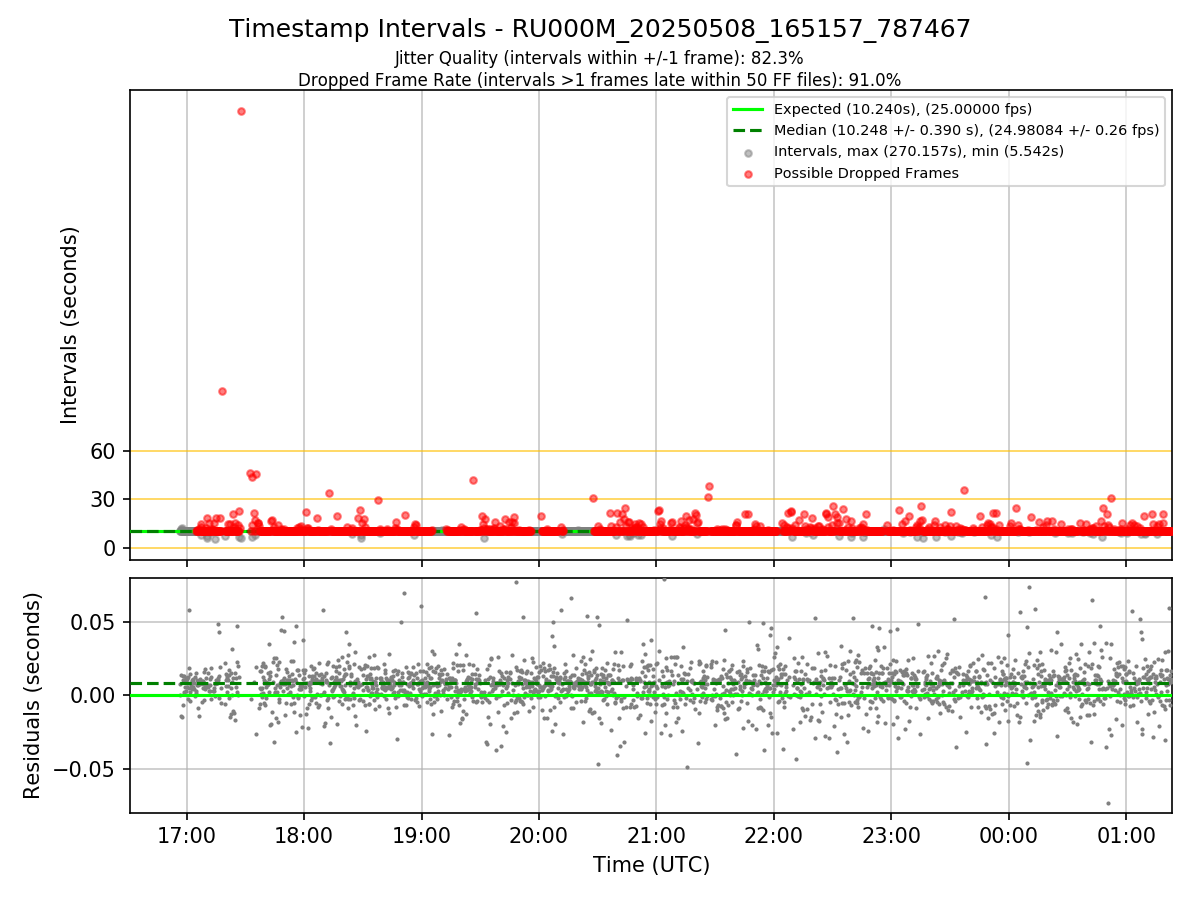Image resolution: width=1200 pixels, height=900 pixels.
Task: Click the x-axis tick label '21:00'
Action: 656,835
